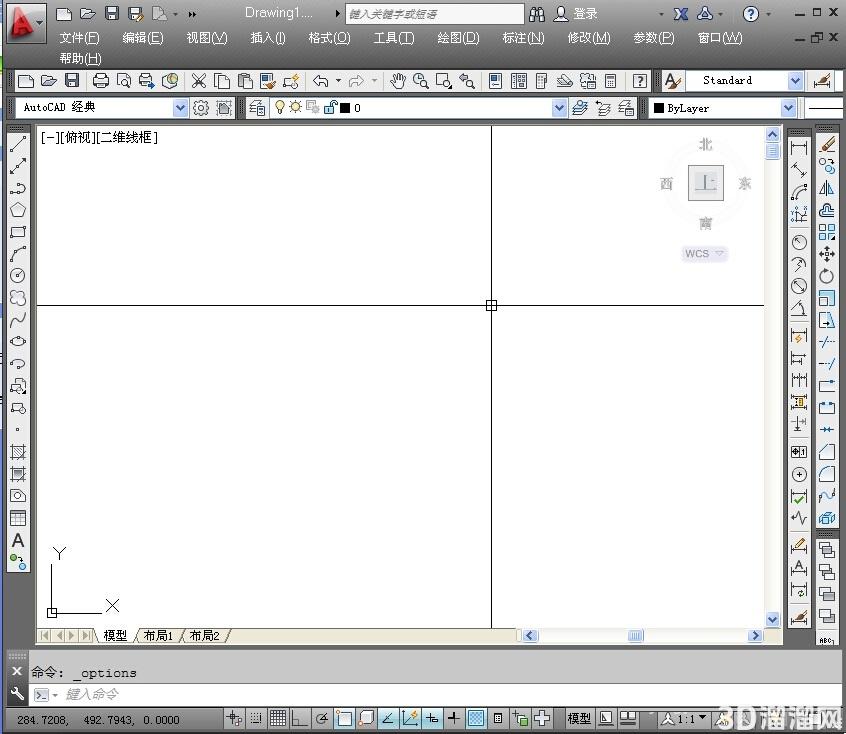Open the application menu A logo button
The height and width of the screenshot is (734, 846).
click(25, 23)
